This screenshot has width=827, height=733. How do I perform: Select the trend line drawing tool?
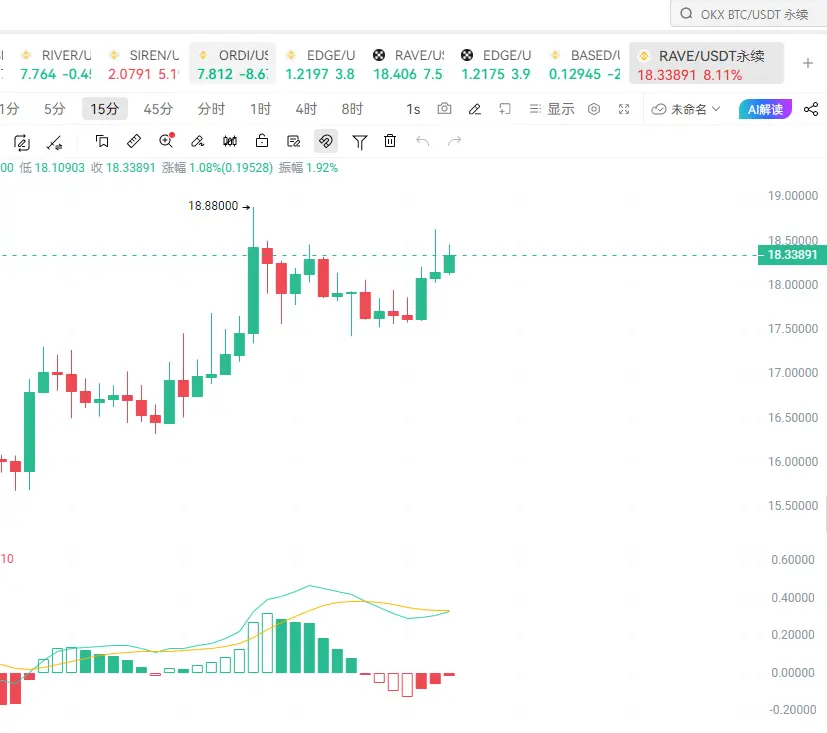coord(54,142)
